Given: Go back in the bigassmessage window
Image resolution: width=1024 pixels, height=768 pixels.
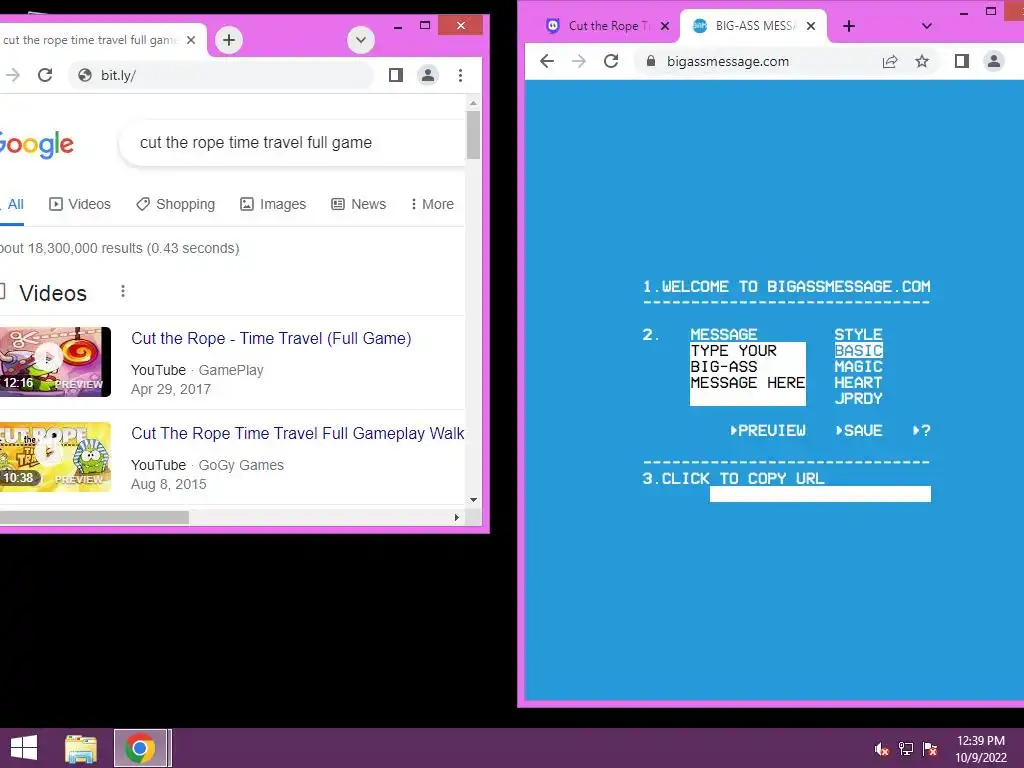Looking at the screenshot, I should (547, 61).
